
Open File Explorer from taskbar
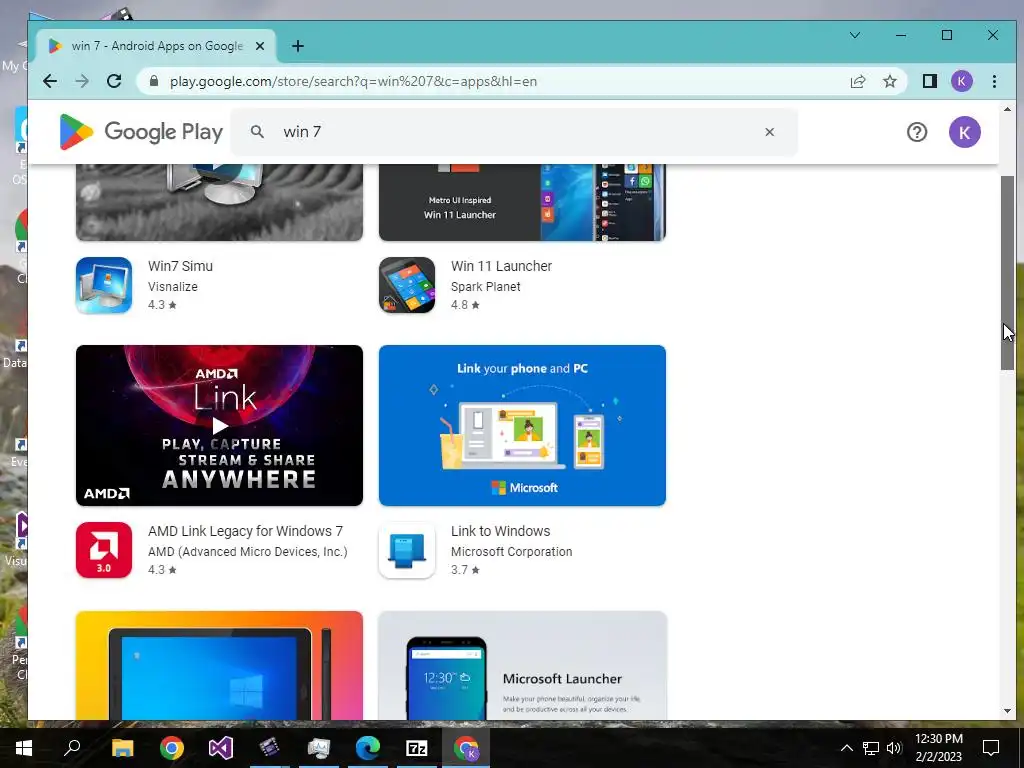click(122, 748)
